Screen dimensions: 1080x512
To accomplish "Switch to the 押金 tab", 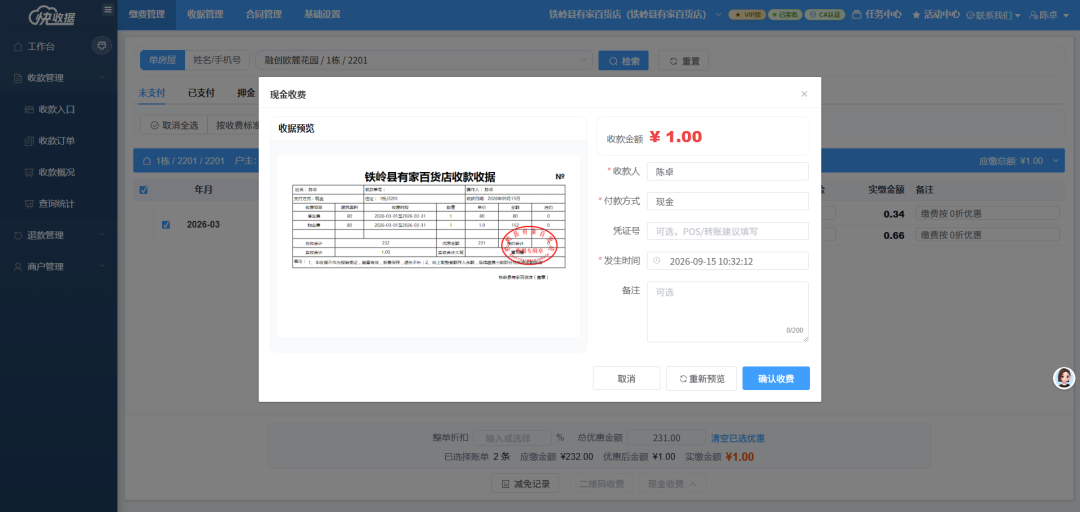I will click(x=246, y=93).
